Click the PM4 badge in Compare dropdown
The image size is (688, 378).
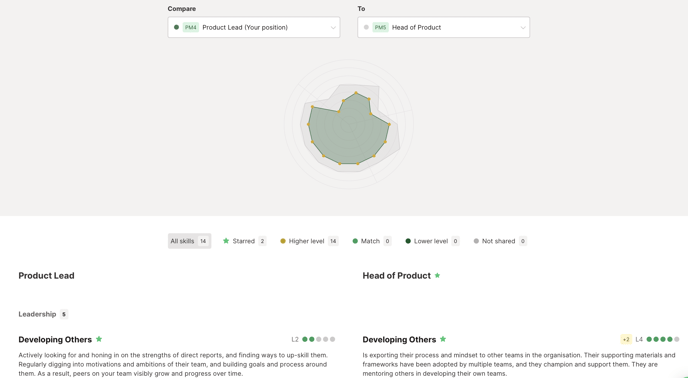click(x=190, y=27)
